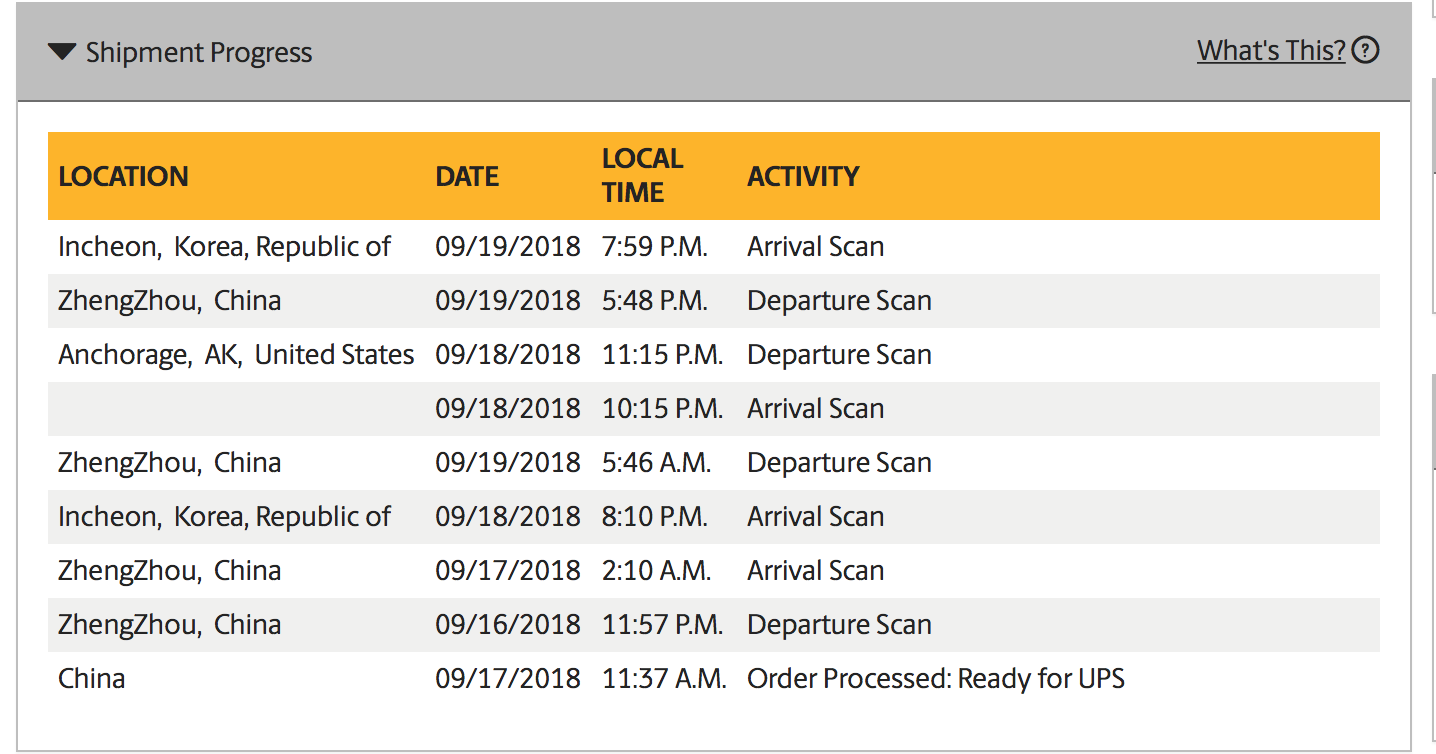Click the 09/16/2018 date cell

coord(507,625)
